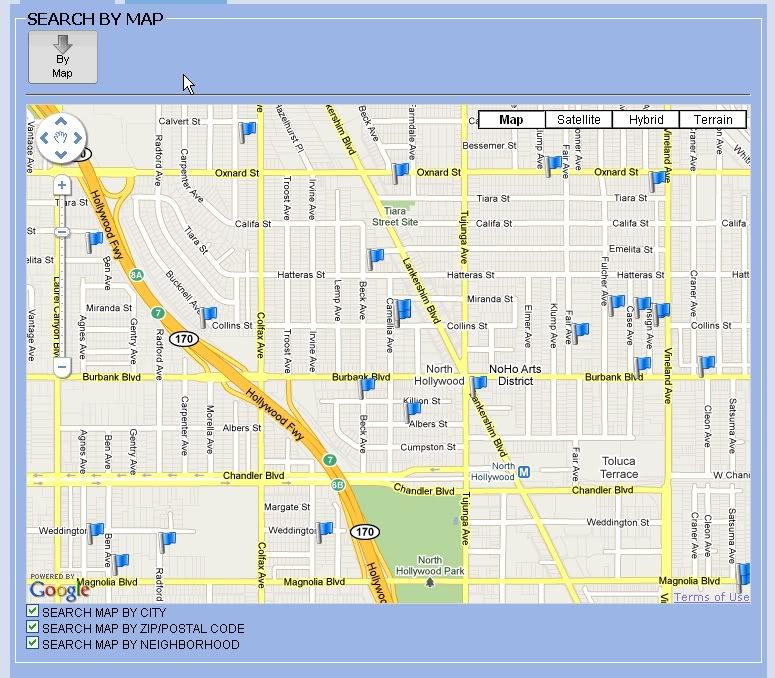Image resolution: width=775 pixels, height=678 pixels.
Task: Select flag at Oxnard St and Farmdale Ave
Action: pos(400,172)
